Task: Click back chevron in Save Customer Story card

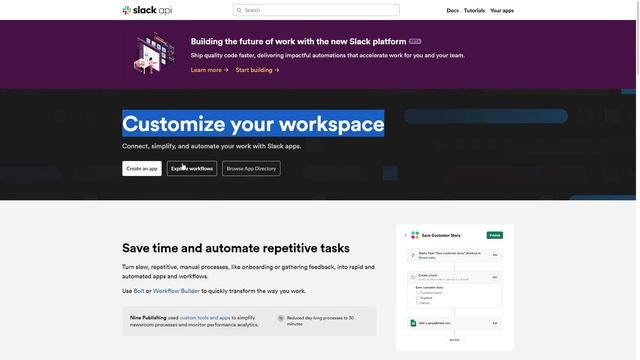Action: [405, 235]
